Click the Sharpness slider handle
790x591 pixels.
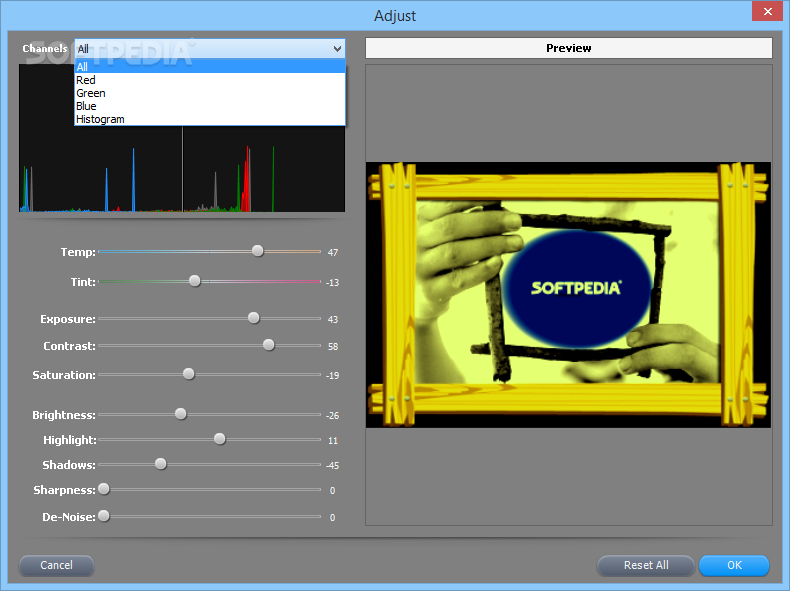coord(104,489)
